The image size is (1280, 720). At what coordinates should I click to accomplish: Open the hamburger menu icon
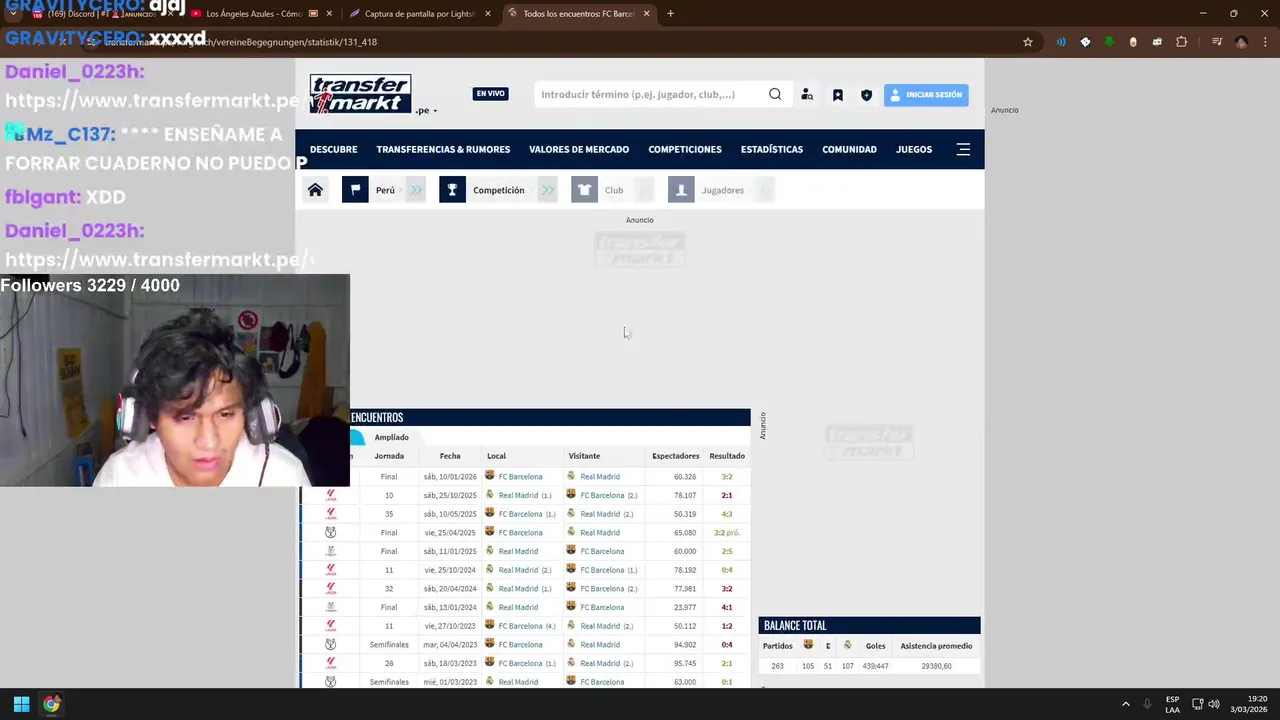(x=963, y=150)
